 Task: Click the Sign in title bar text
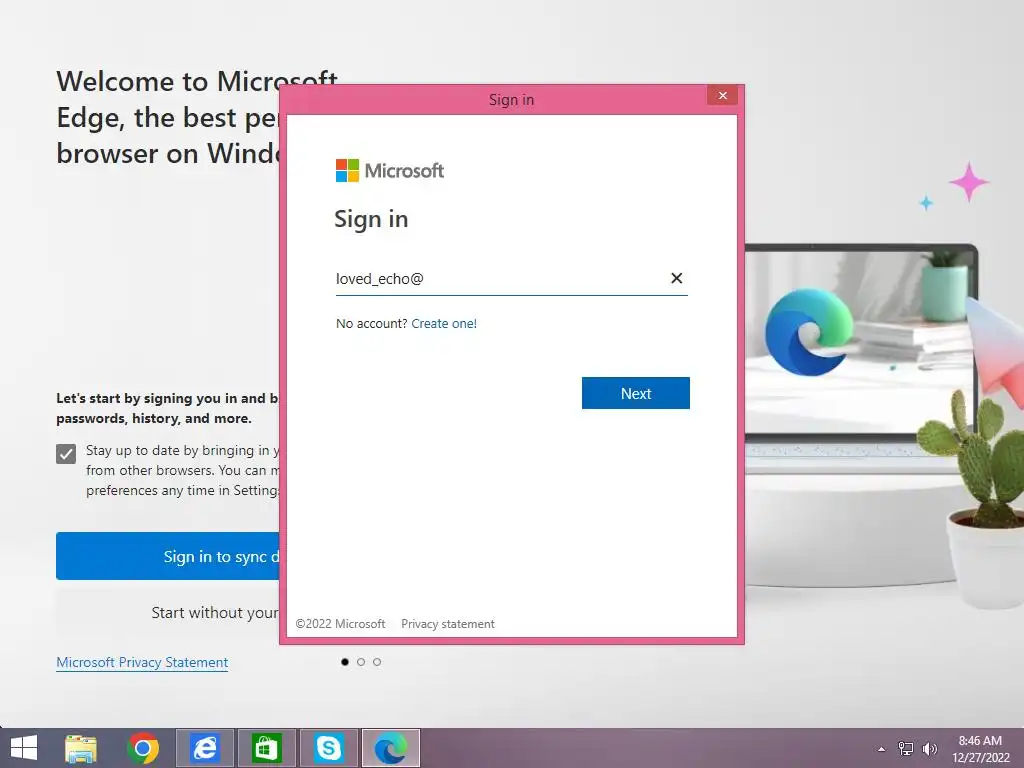tap(511, 100)
